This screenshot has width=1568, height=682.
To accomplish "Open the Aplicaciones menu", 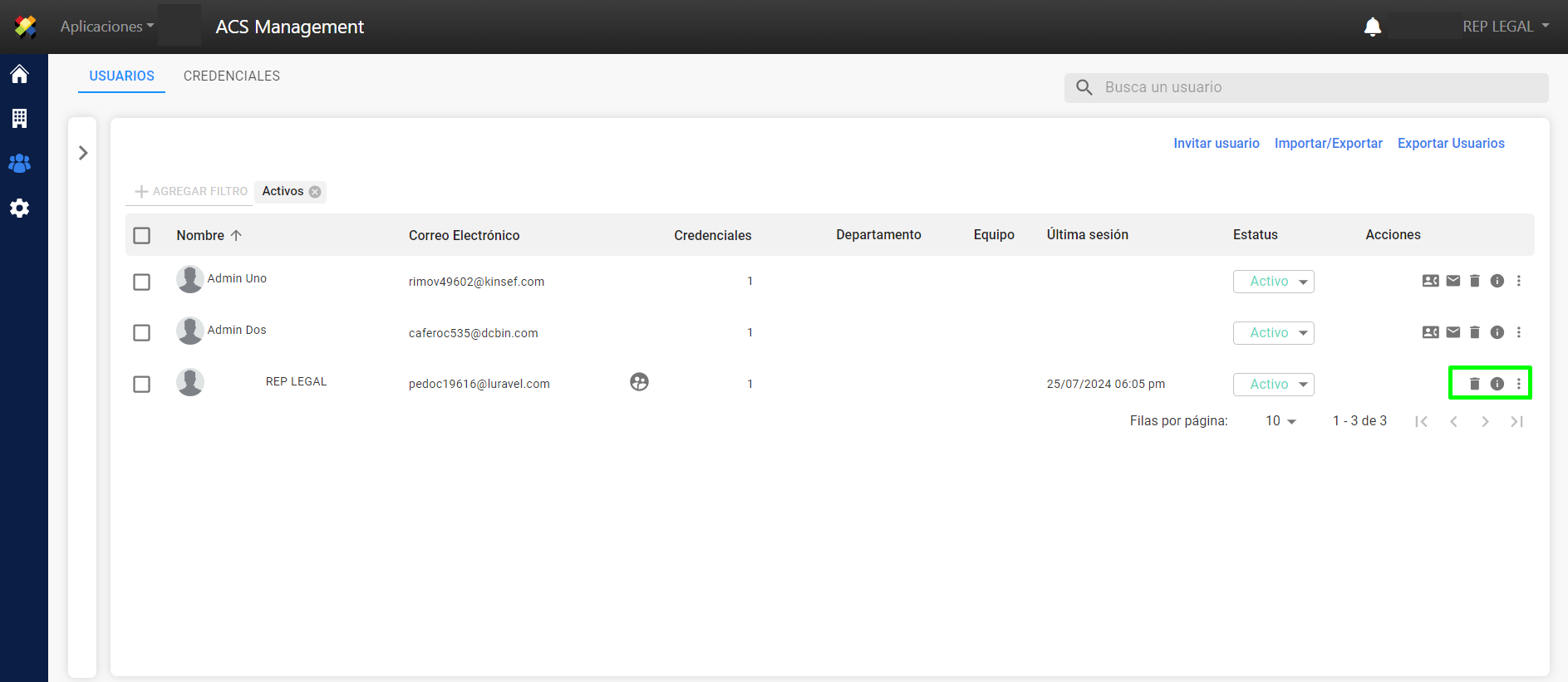I will click(106, 27).
